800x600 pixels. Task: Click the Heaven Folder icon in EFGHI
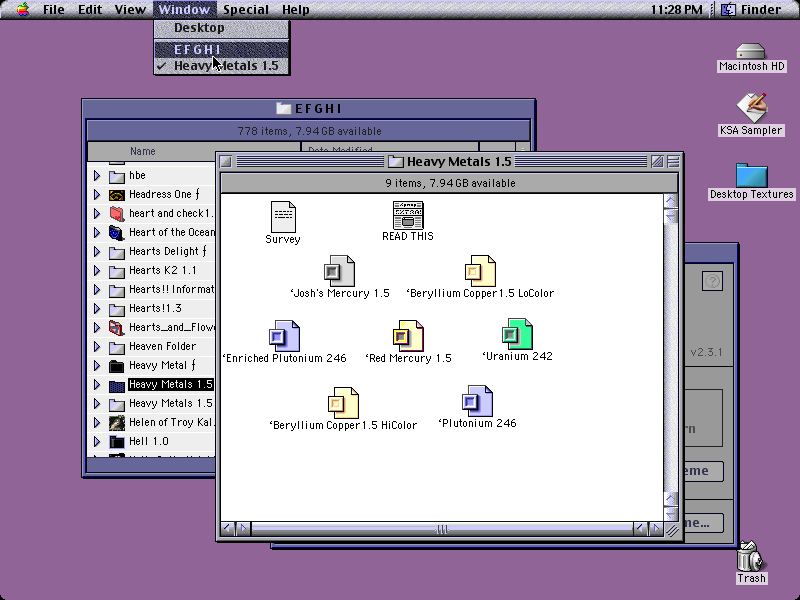tap(117, 347)
